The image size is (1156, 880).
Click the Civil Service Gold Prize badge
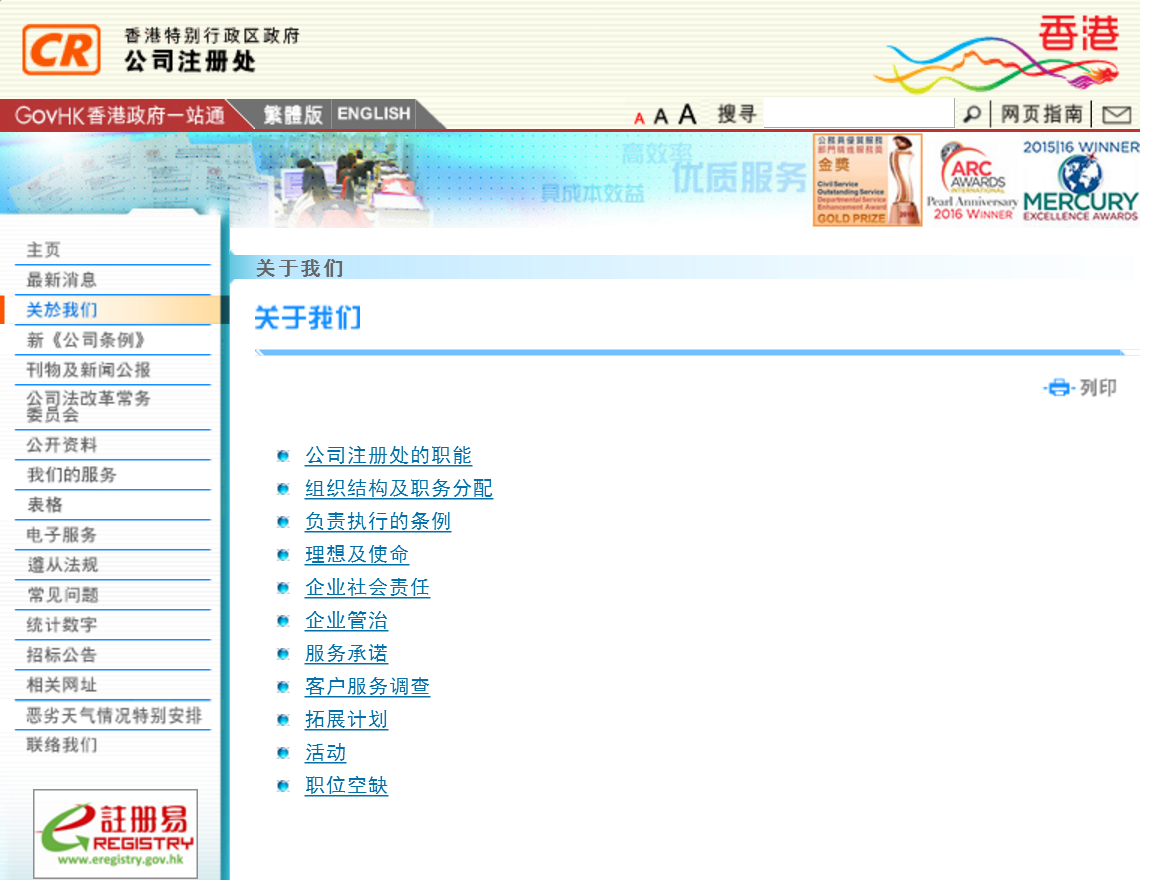tap(866, 180)
